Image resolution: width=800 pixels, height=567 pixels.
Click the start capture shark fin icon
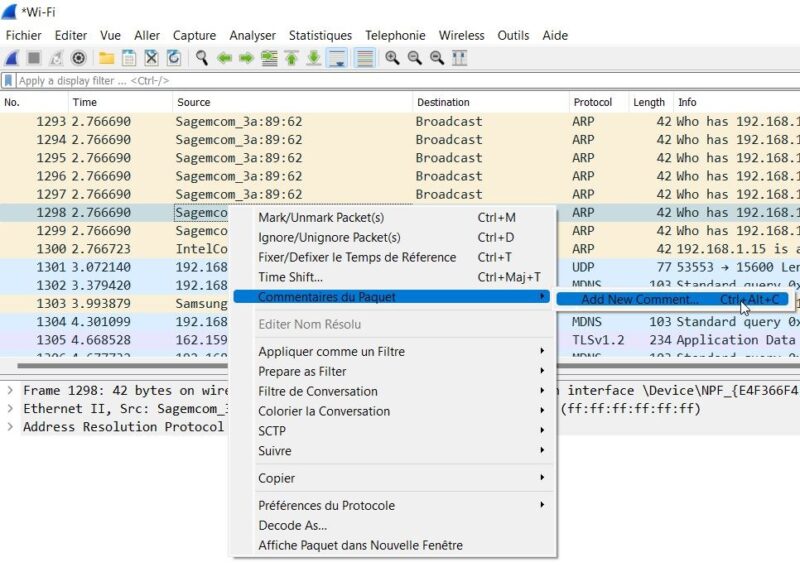[x=12, y=58]
